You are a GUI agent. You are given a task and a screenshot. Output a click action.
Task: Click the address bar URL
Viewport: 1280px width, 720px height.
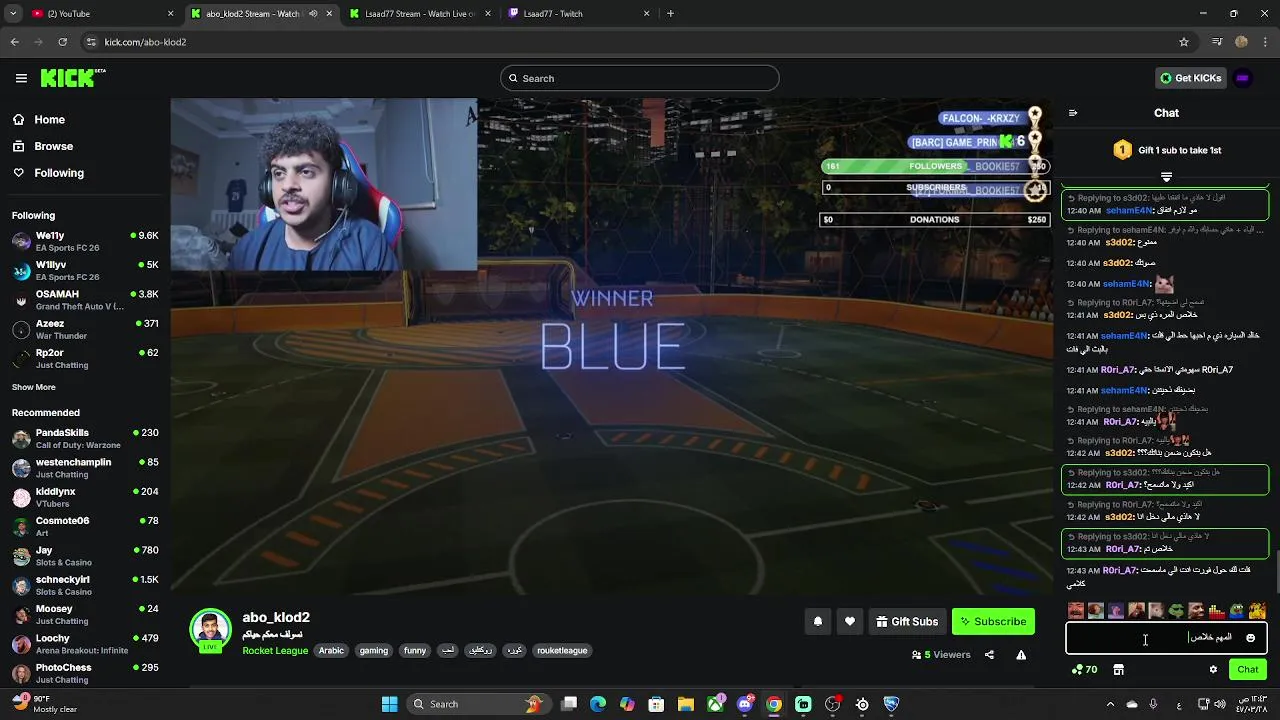[x=145, y=42]
